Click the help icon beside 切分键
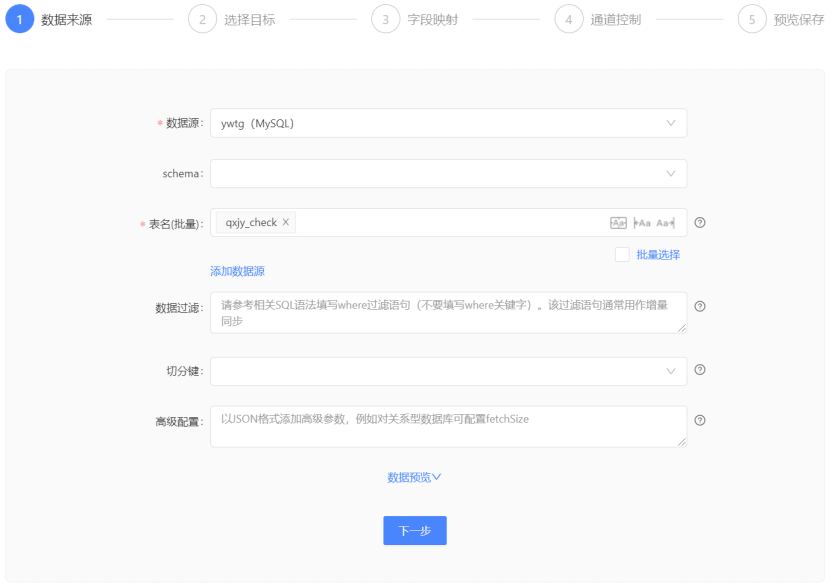Image resolution: width=832 pixels, height=586 pixels. (x=700, y=370)
